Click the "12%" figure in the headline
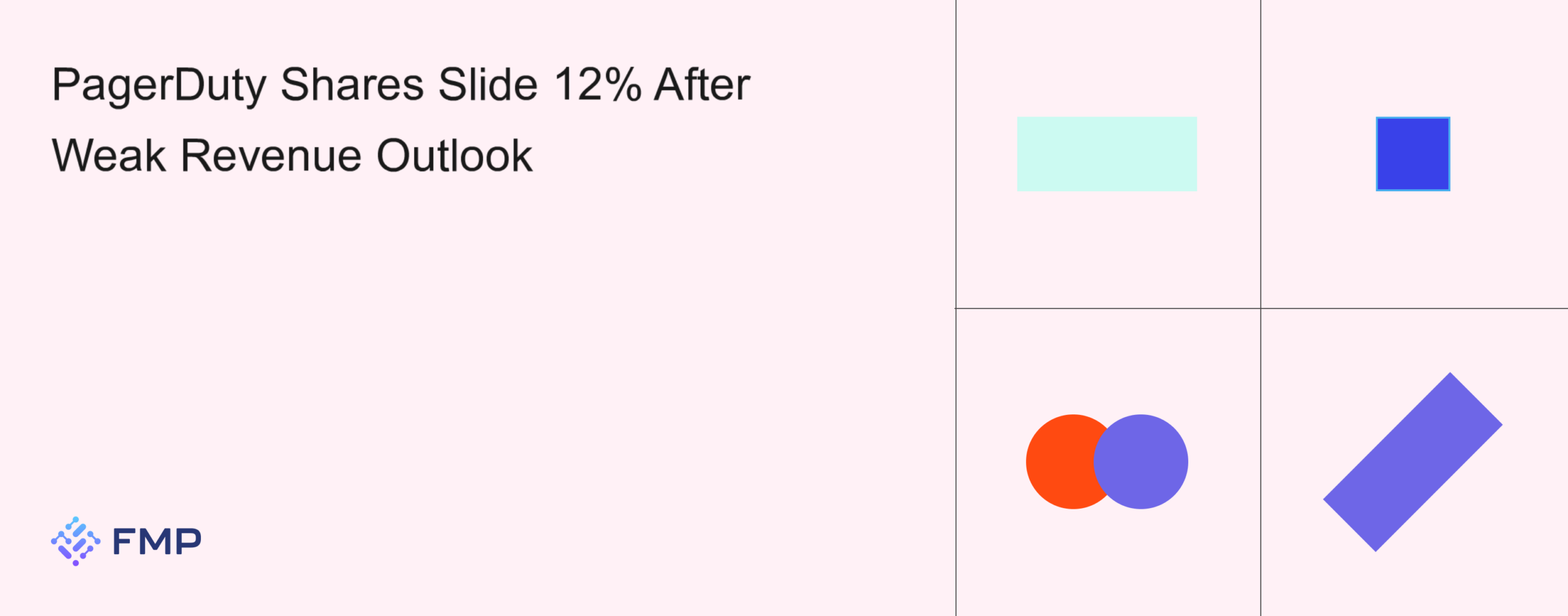 click(597, 85)
